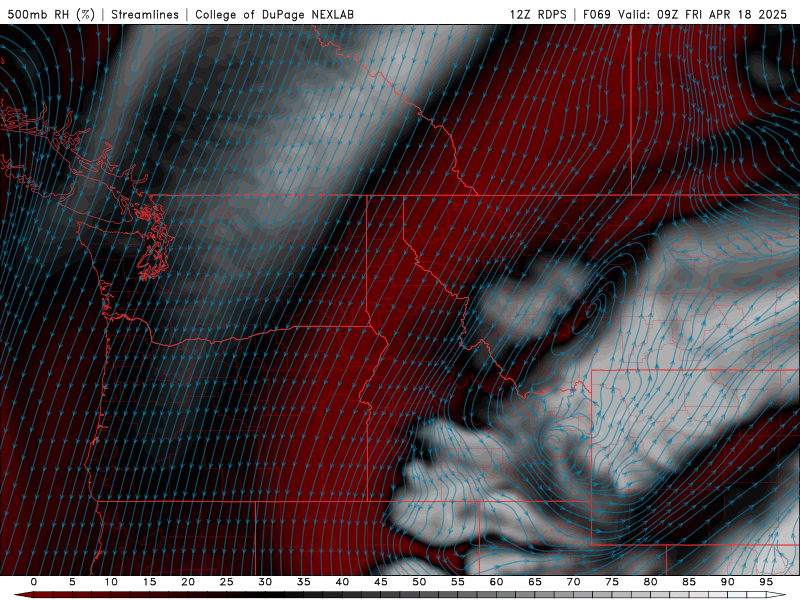
Task: Select the 45 value on the color scale
Action: tap(381, 582)
